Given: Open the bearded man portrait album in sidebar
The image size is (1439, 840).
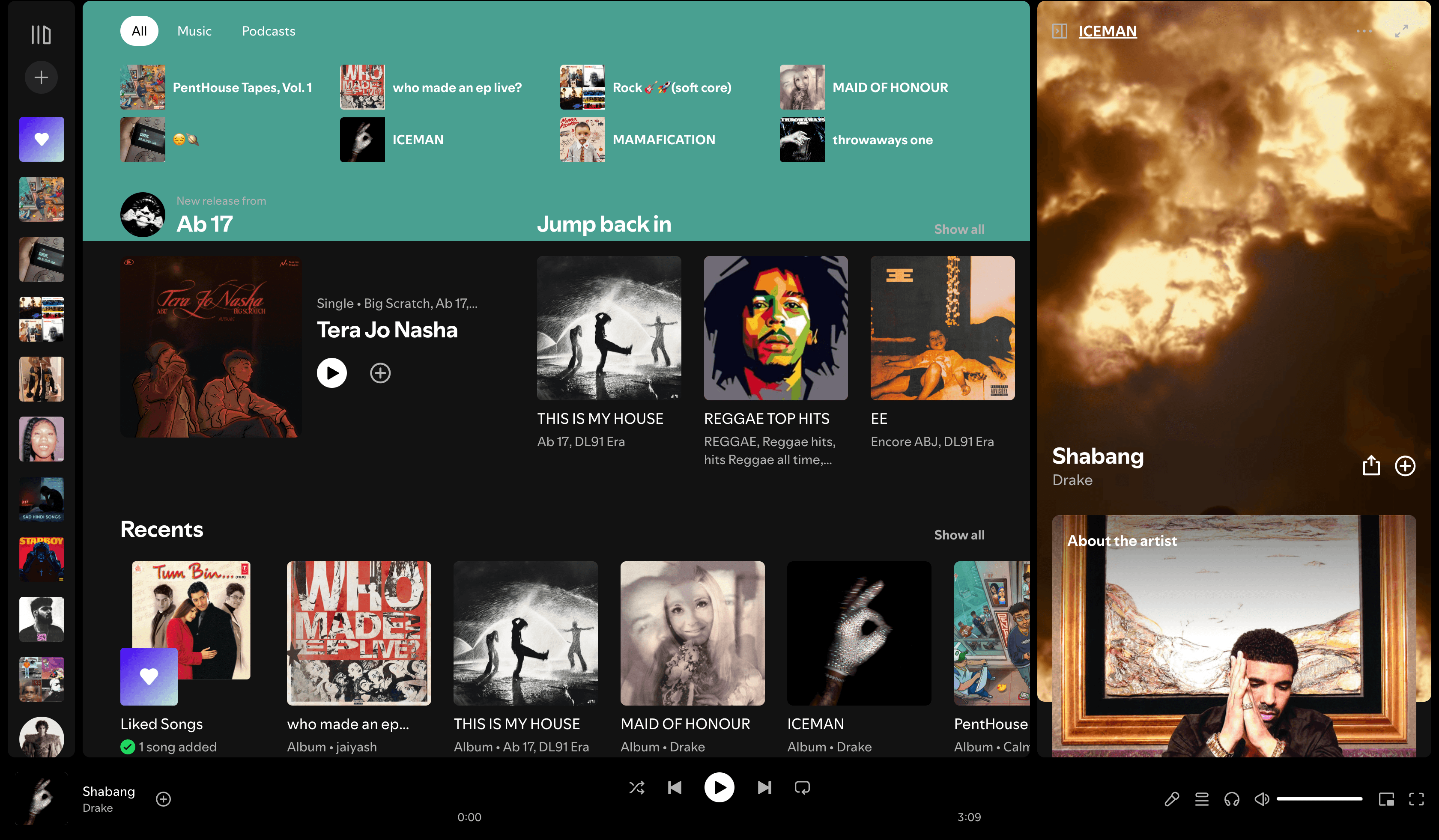Looking at the screenshot, I should point(42,619).
